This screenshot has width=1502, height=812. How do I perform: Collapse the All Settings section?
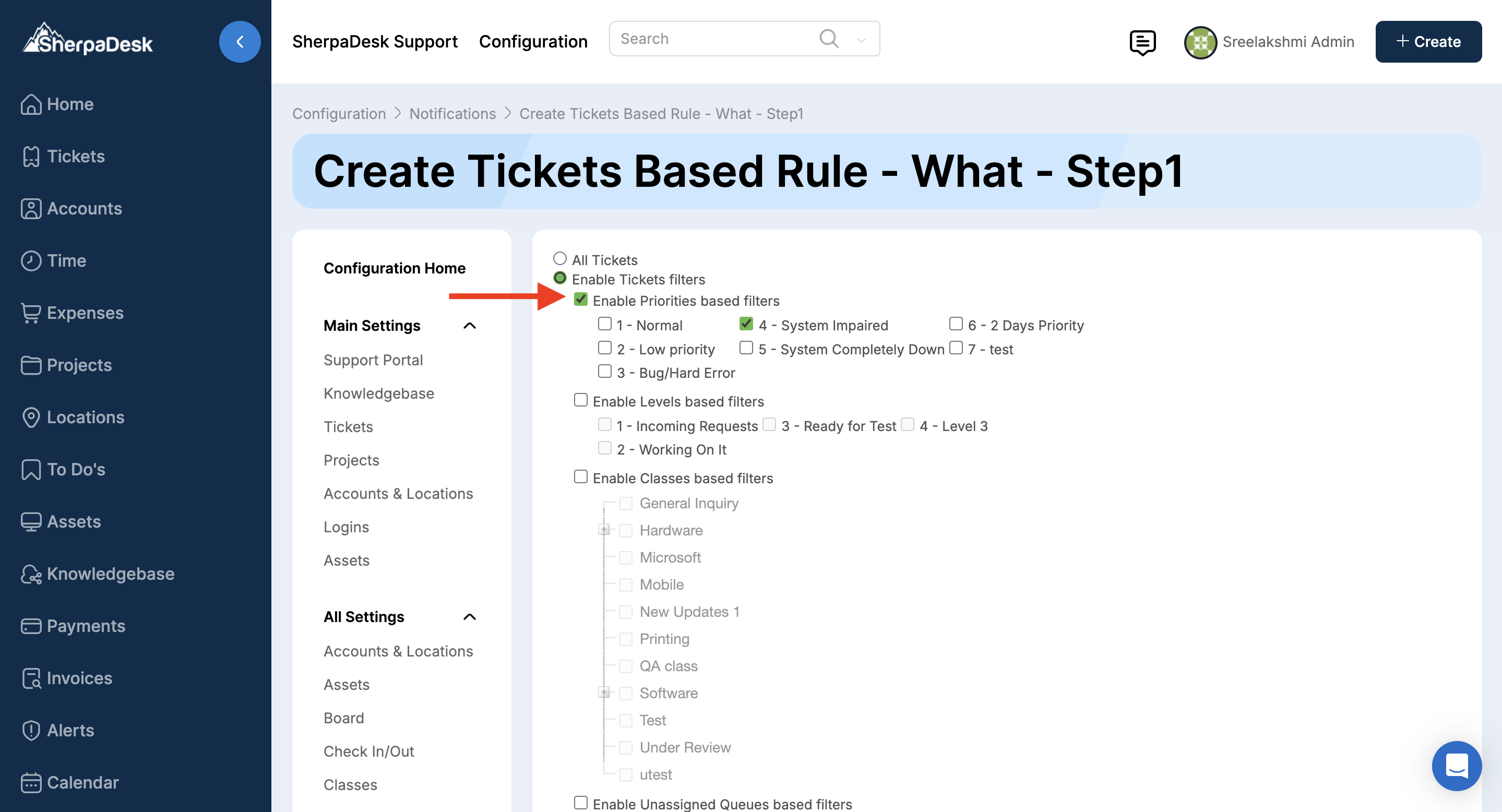pyautogui.click(x=469, y=617)
